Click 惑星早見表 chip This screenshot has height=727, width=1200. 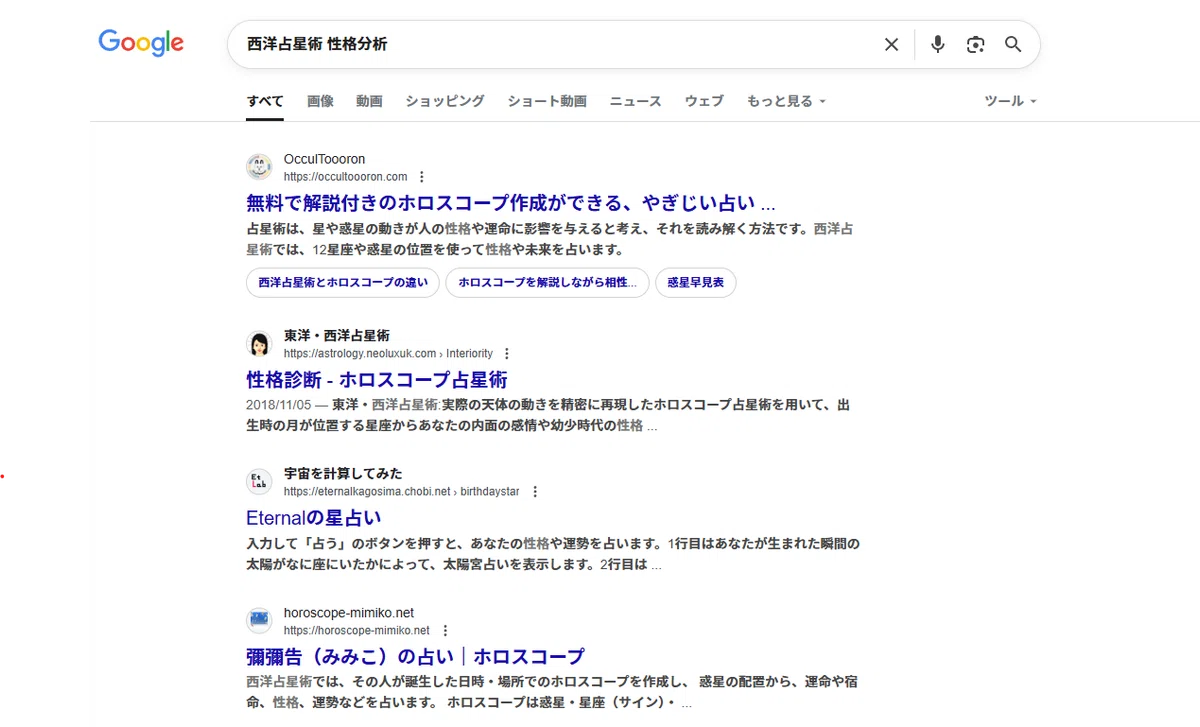pyautogui.click(x=696, y=283)
